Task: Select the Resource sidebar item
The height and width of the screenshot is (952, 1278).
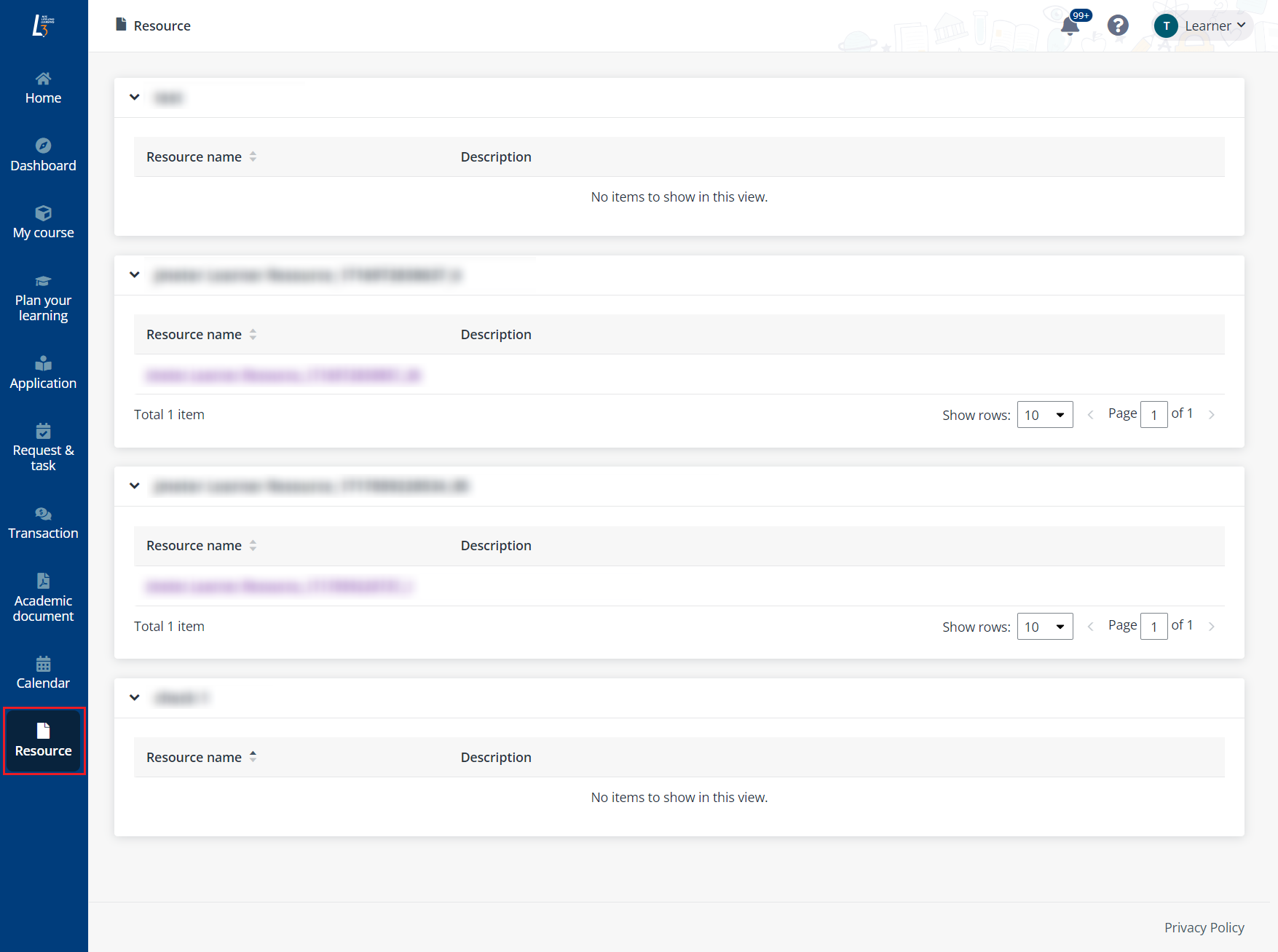Action: click(43, 741)
